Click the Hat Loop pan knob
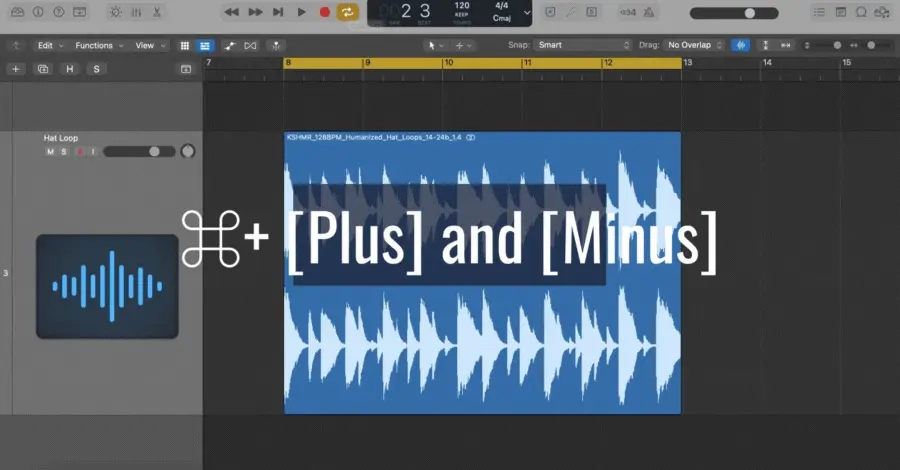The height and width of the screenshot is (470, 900). [188, 152]
